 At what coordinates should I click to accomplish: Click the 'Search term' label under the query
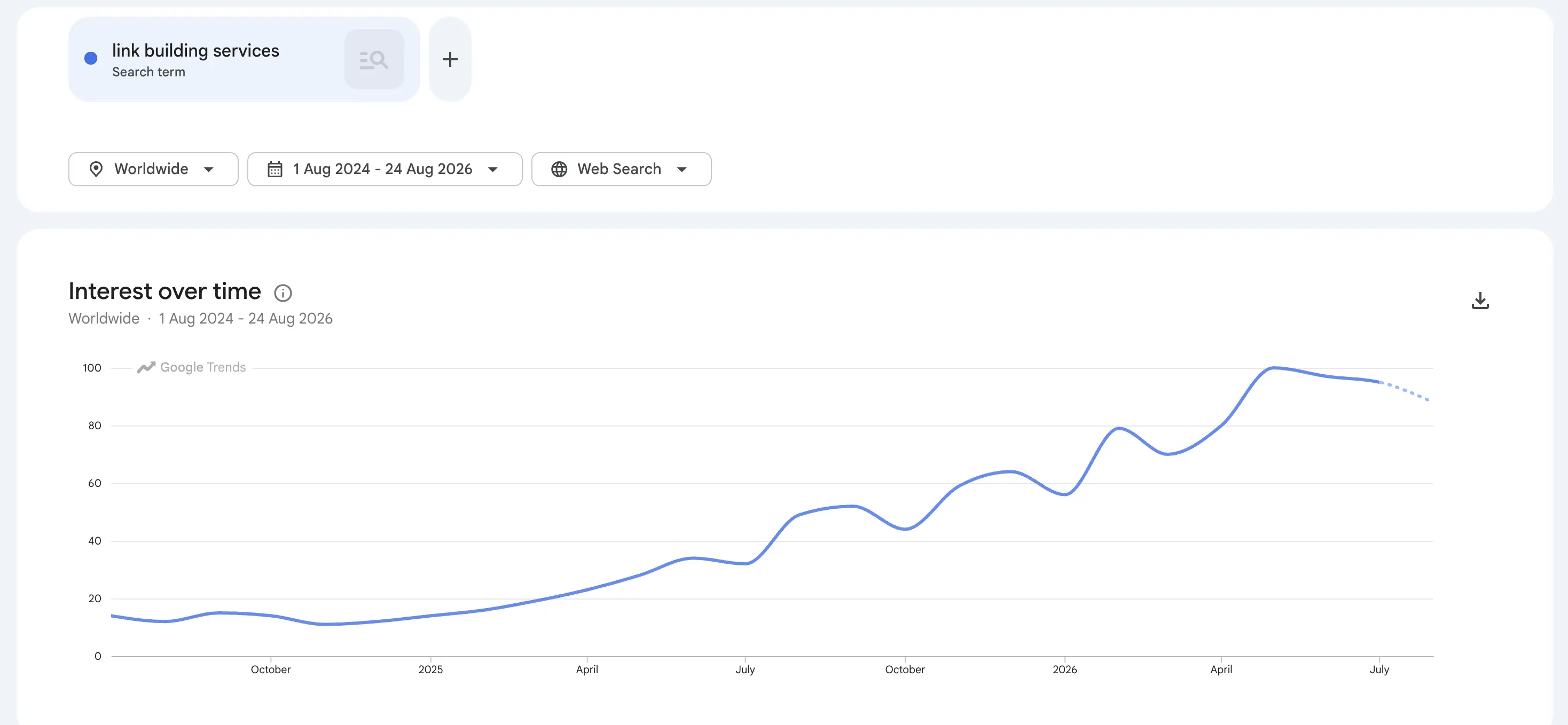point(148,72)
